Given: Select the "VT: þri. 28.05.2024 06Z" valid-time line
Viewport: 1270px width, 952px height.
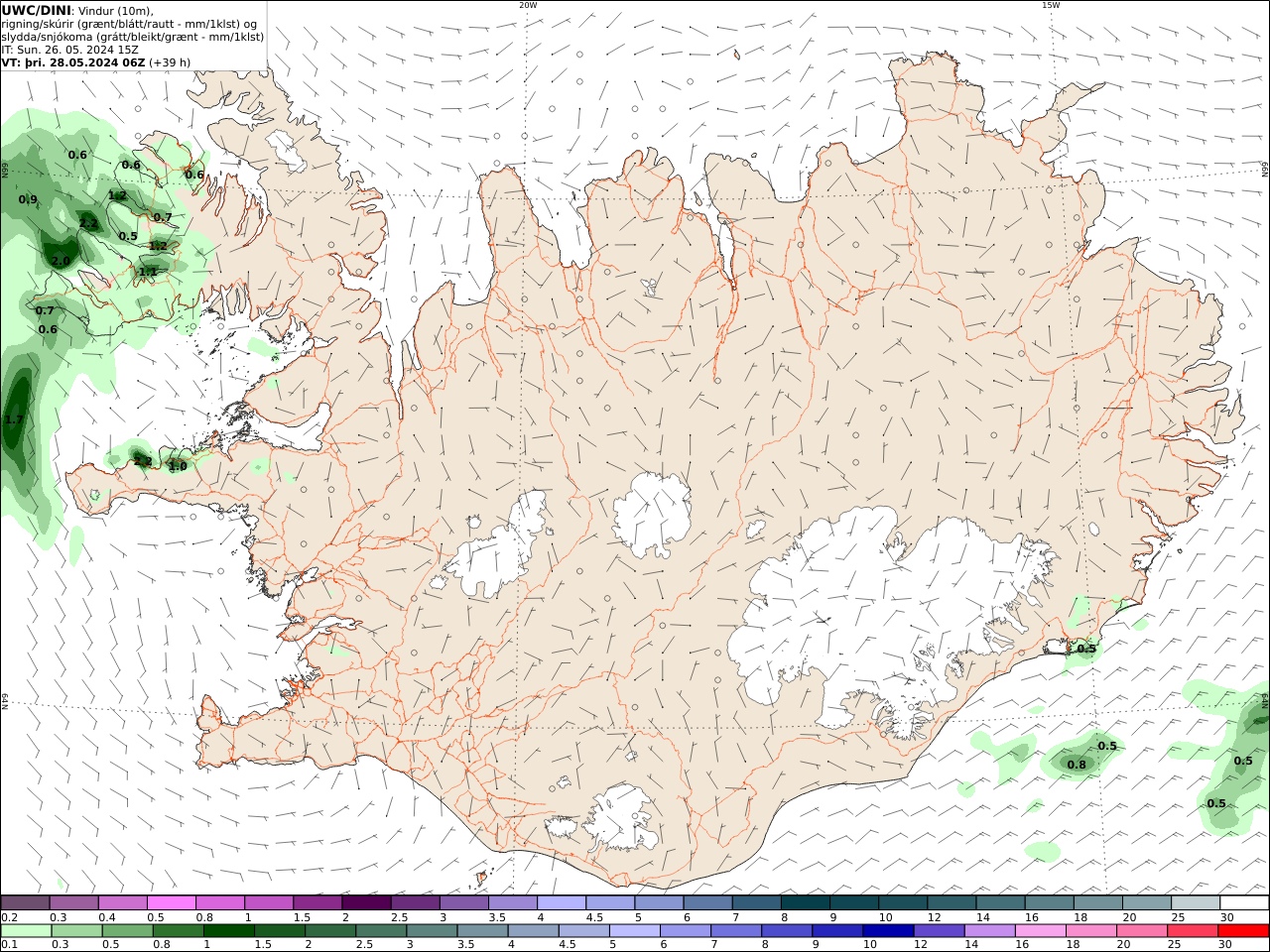Looking at the screenshot, I should pyautogui.click(x=73, y=61).
